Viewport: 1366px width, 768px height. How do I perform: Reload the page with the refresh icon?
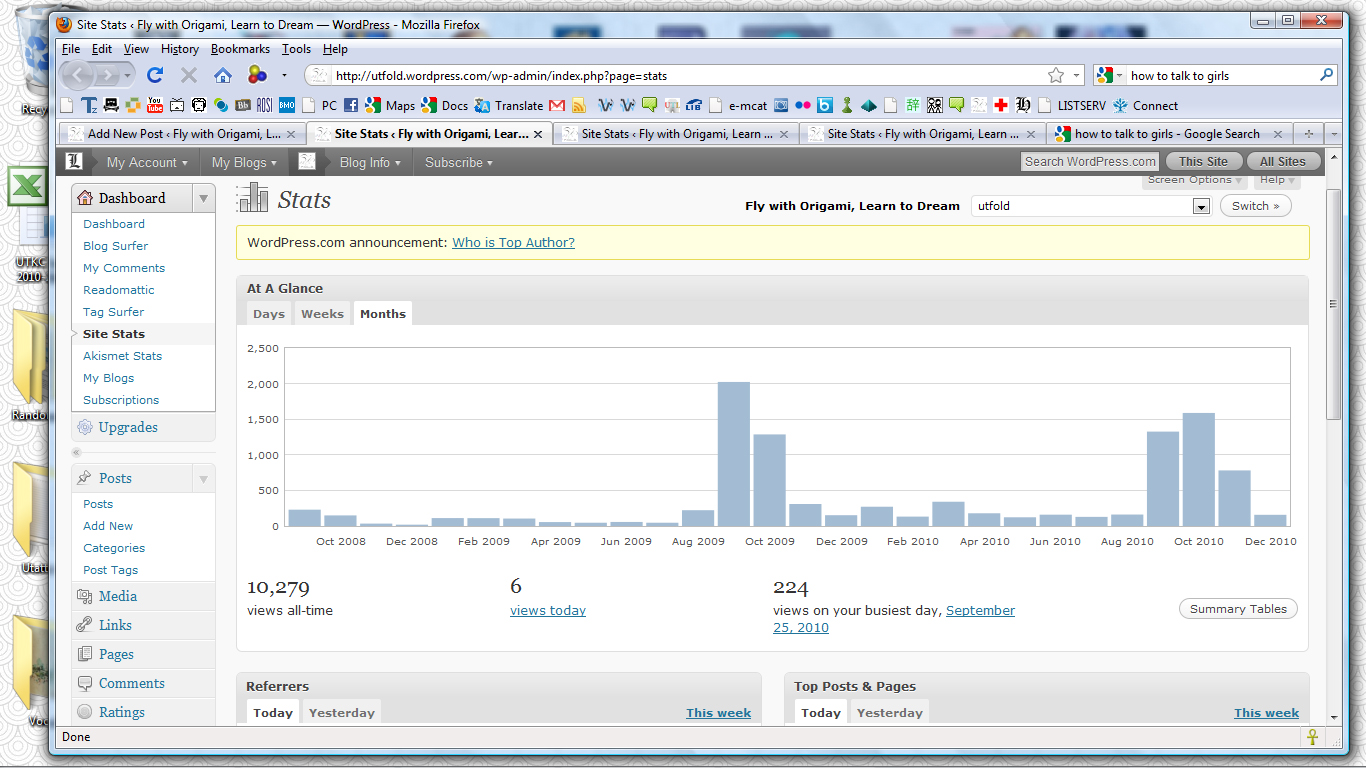click(x=155, y=75)
